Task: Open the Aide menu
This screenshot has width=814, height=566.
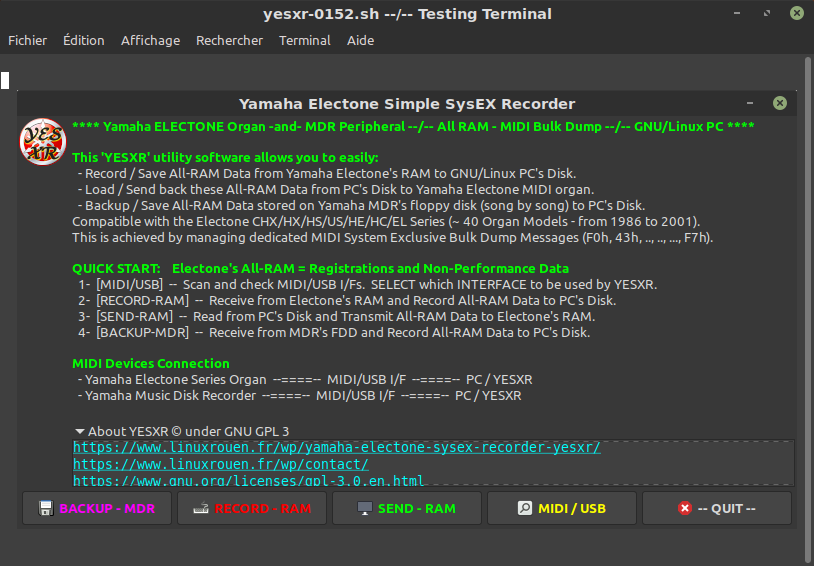Action: coord(360,41)
